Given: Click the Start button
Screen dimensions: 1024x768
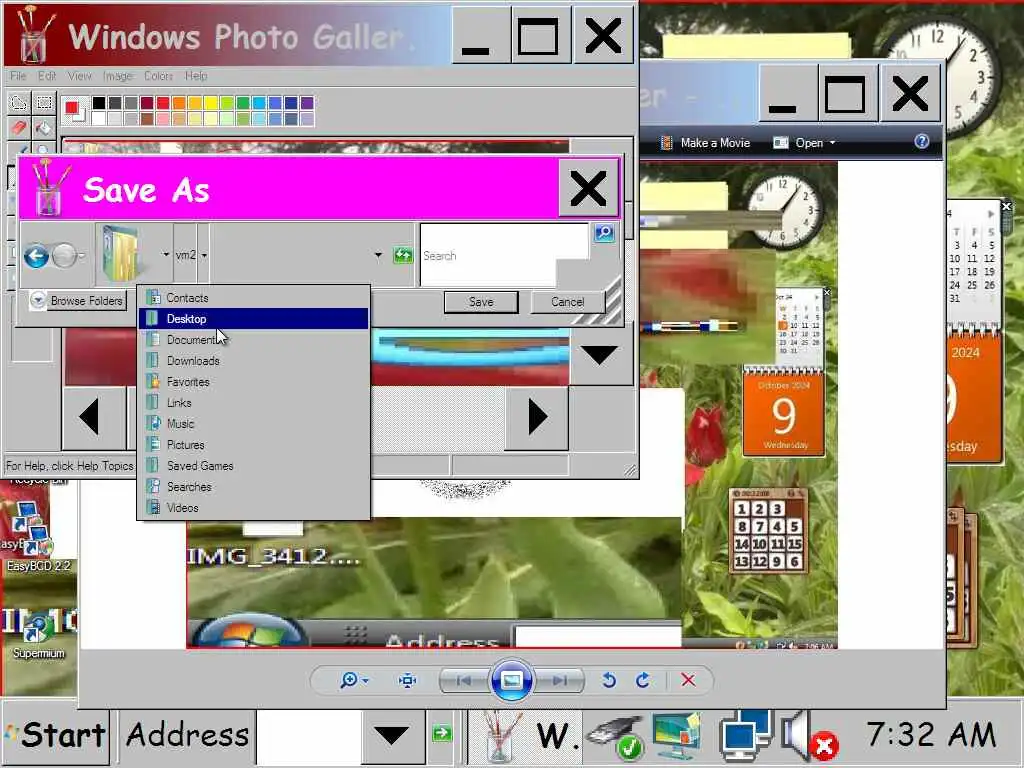Looking at the screenshot, I should [56, 735].
